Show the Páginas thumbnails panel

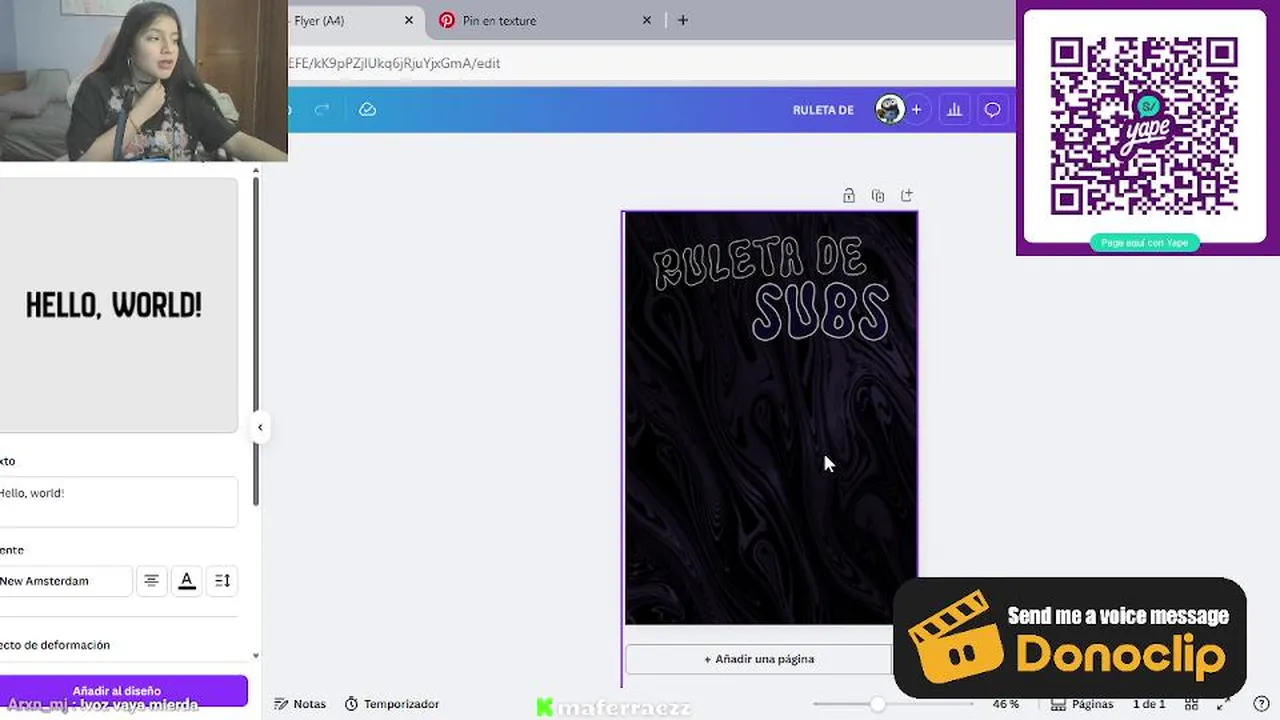[x=1082, y=704]
